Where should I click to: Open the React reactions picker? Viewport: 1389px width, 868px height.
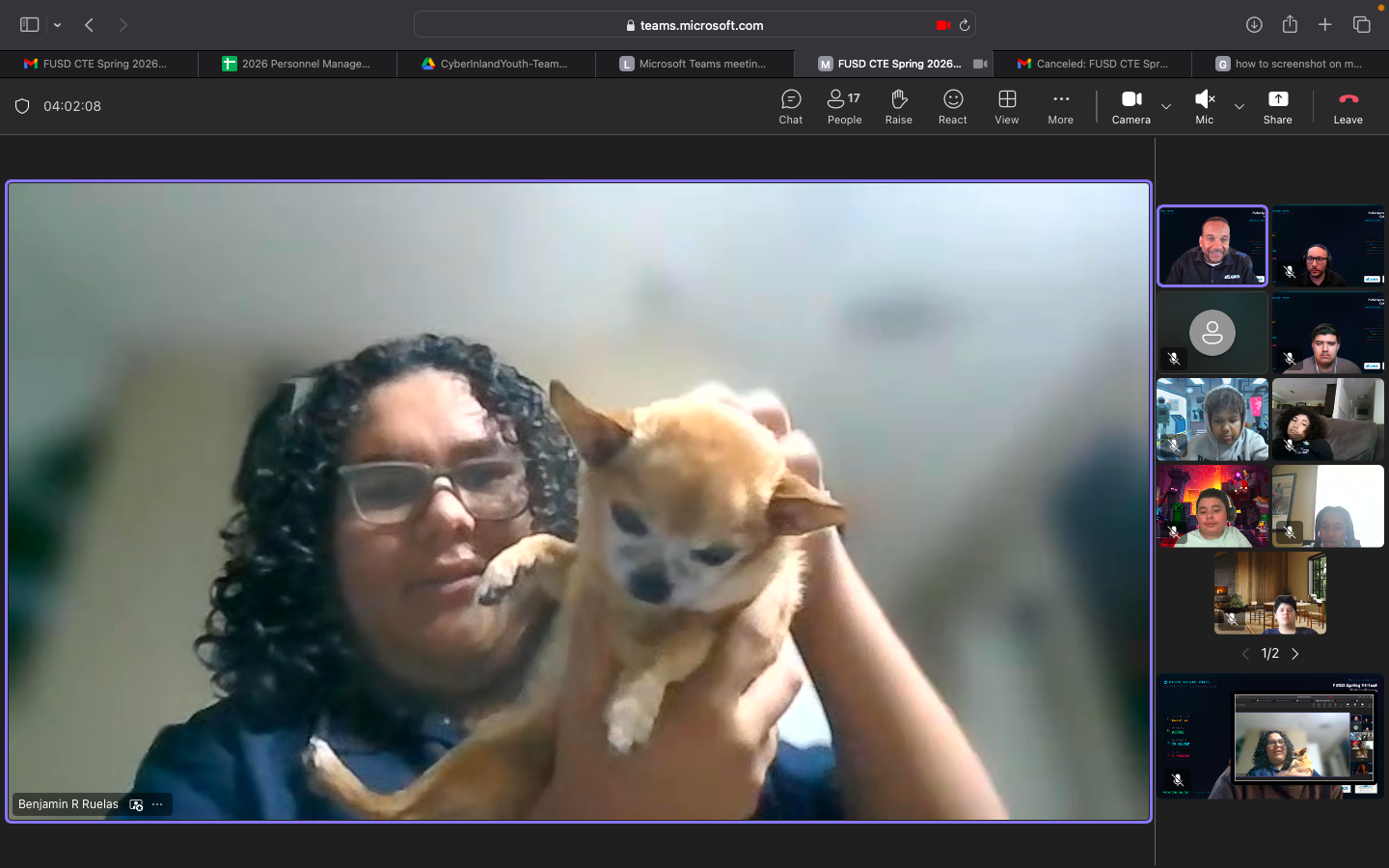[x=952, y=106]
